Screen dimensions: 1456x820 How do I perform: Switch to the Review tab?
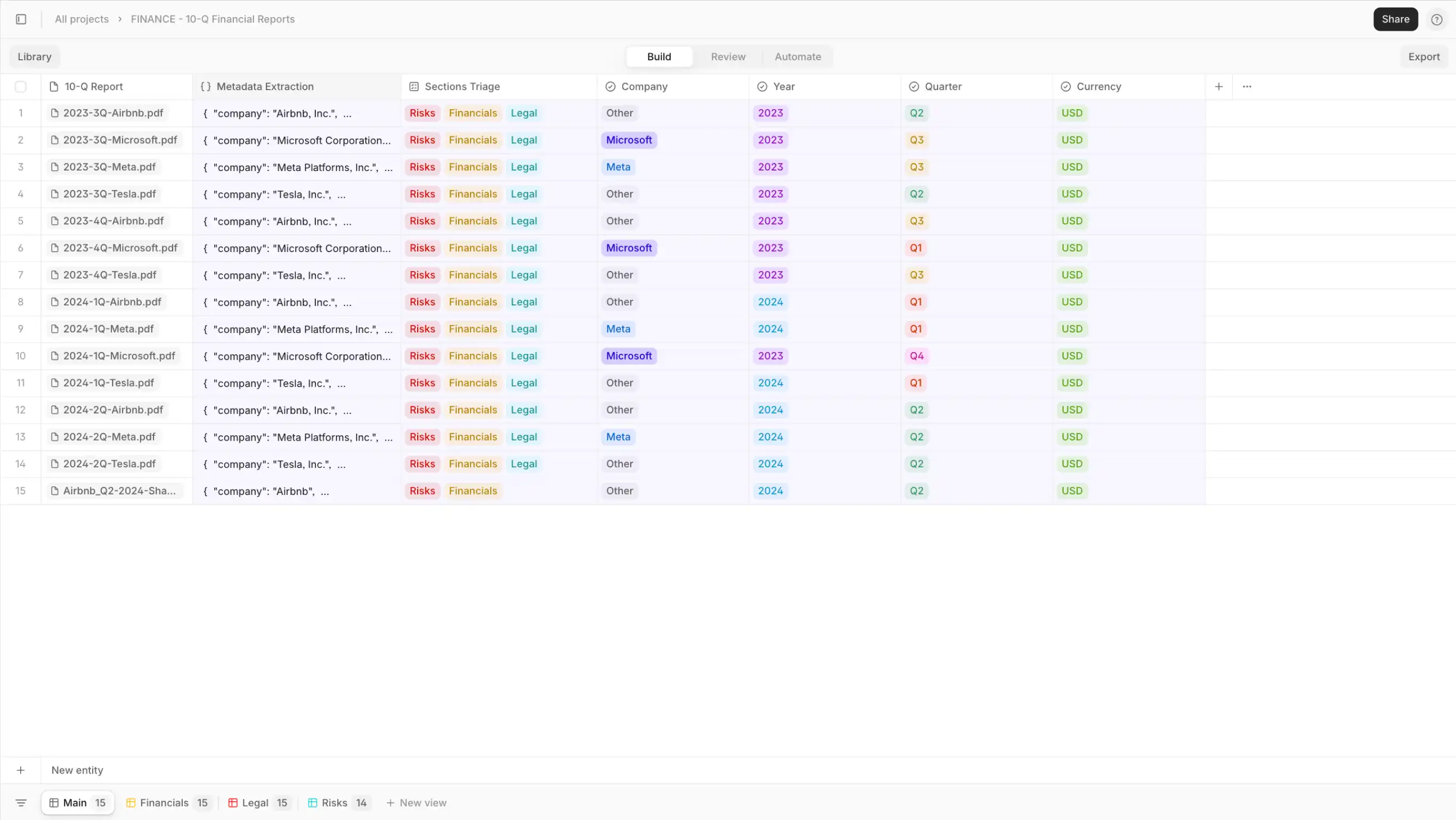[x=728, y=56]
